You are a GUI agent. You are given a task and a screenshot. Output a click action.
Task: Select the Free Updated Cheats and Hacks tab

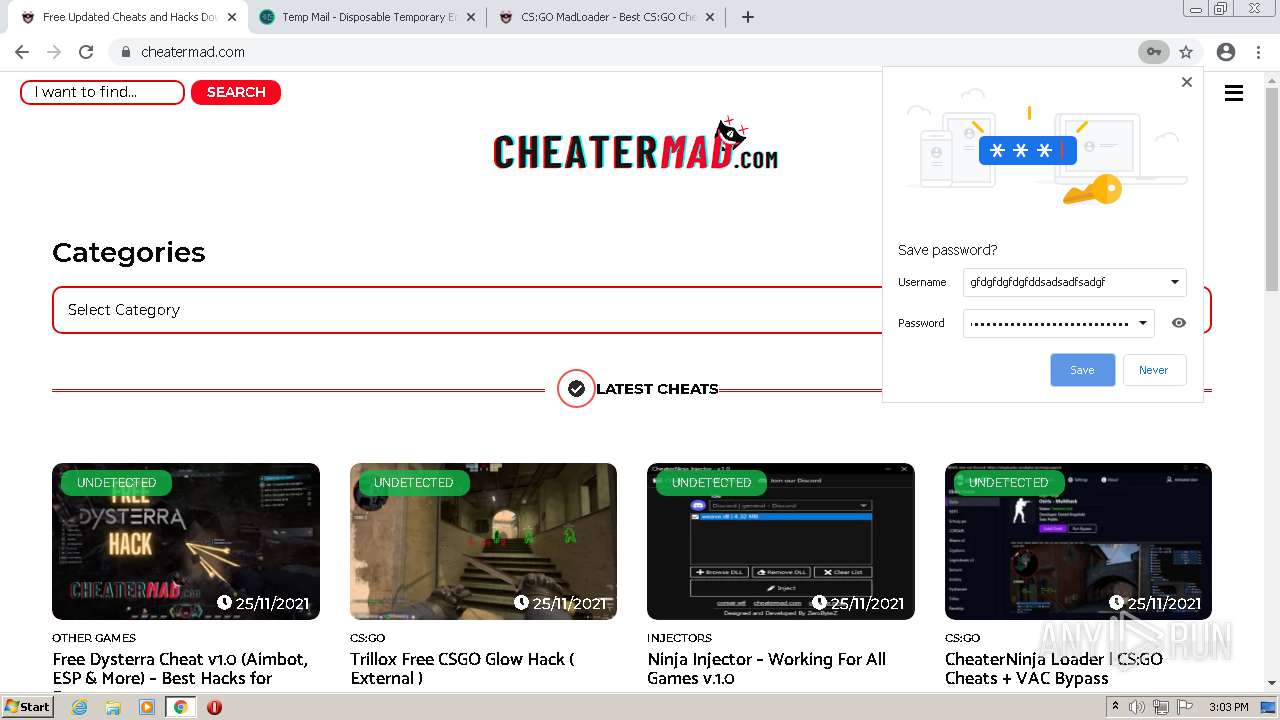click(x=130, y=17)
